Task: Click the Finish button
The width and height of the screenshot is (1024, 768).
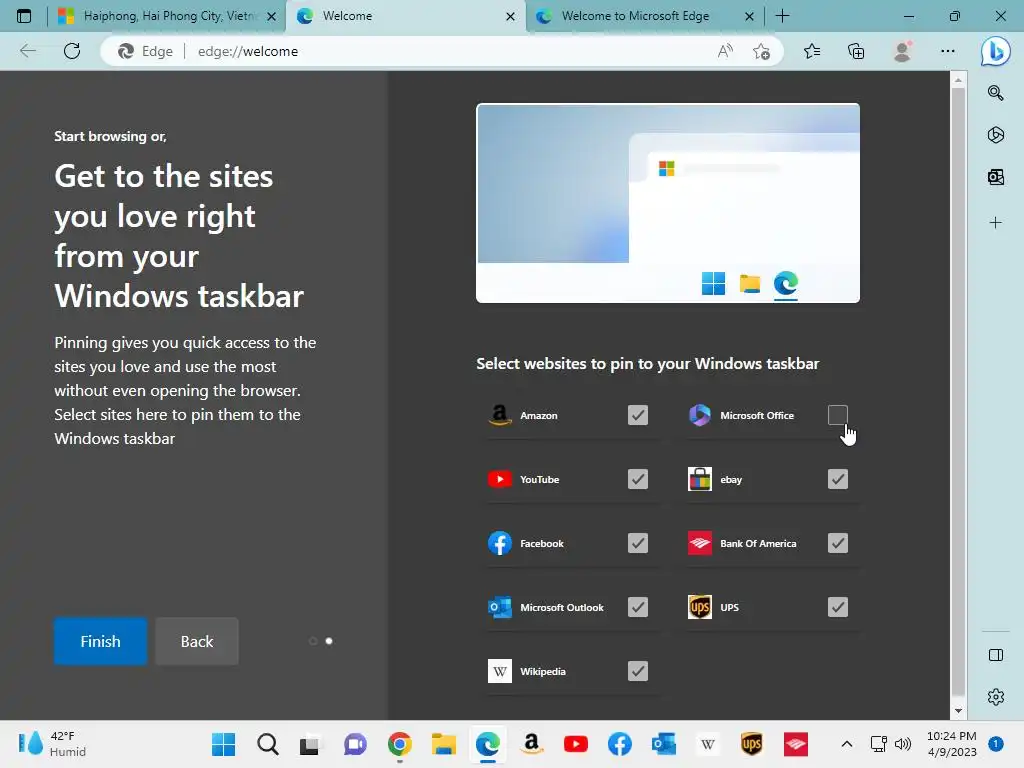Action: tap(101, 641)
